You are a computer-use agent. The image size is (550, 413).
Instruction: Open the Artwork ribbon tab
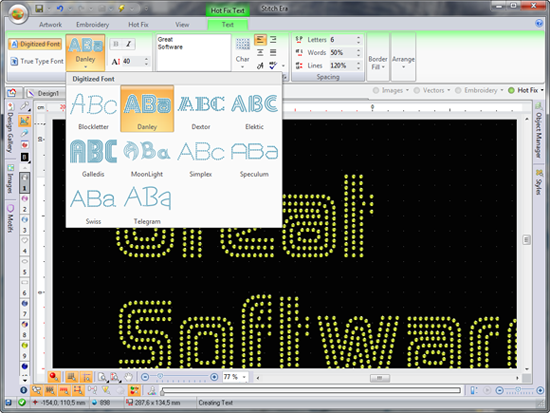point(51,25)
